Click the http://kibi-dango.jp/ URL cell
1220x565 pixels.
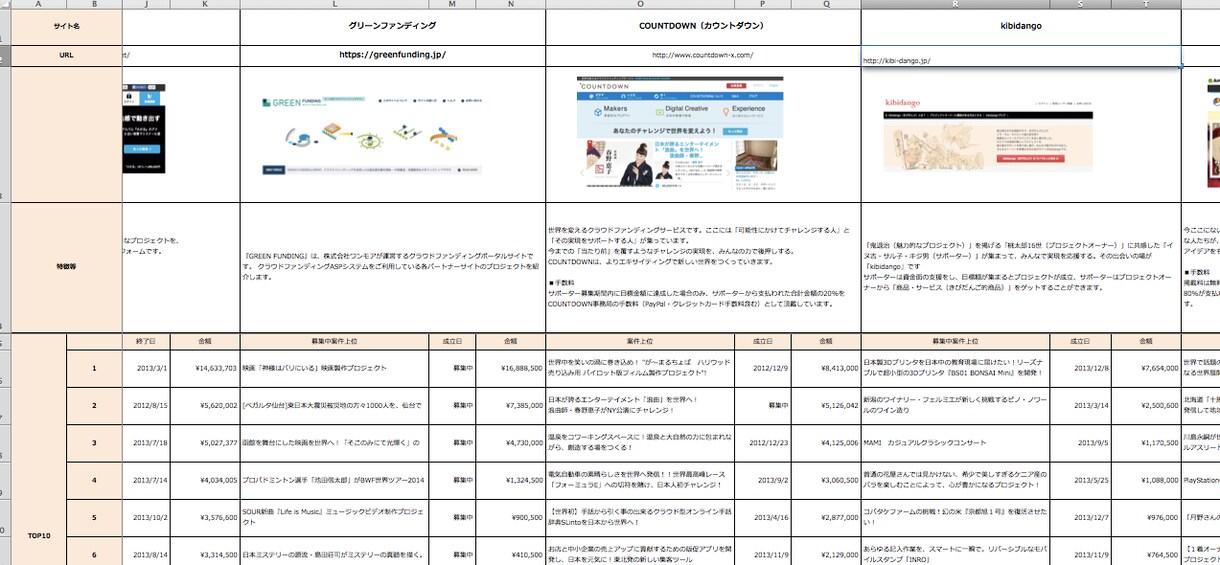1020,56
